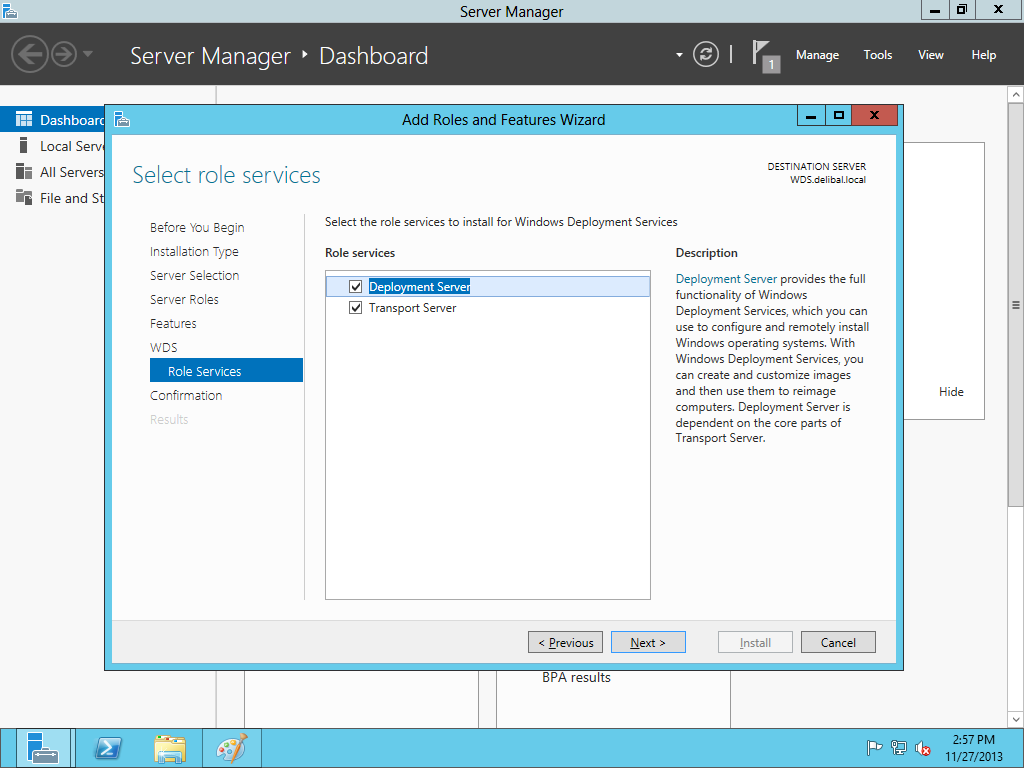This screenshot has width=1024, height=768.
Task: Open Paint from the taskbar
Action: tap(231, 748)
